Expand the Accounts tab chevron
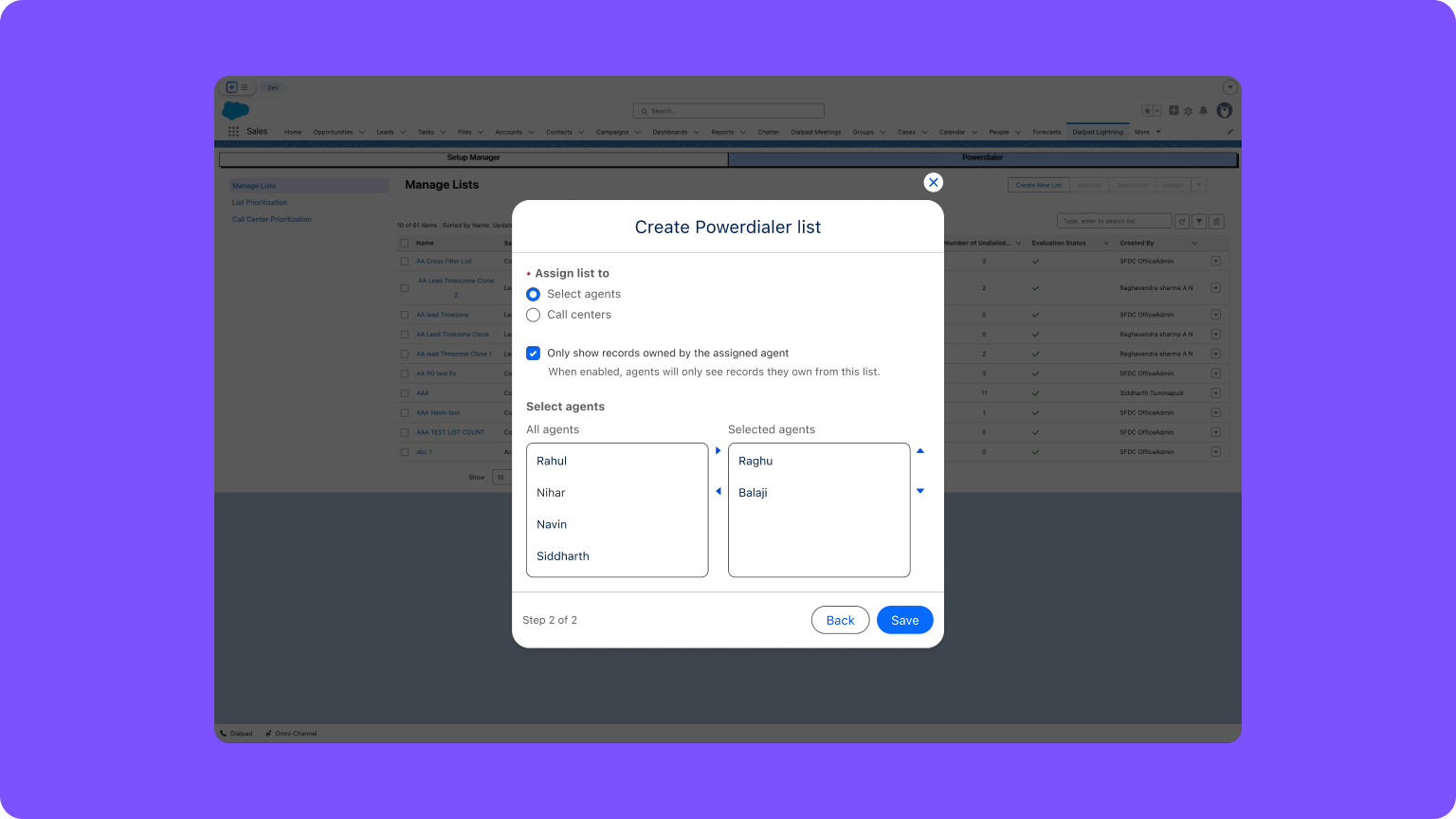 (x=531, y=132)
